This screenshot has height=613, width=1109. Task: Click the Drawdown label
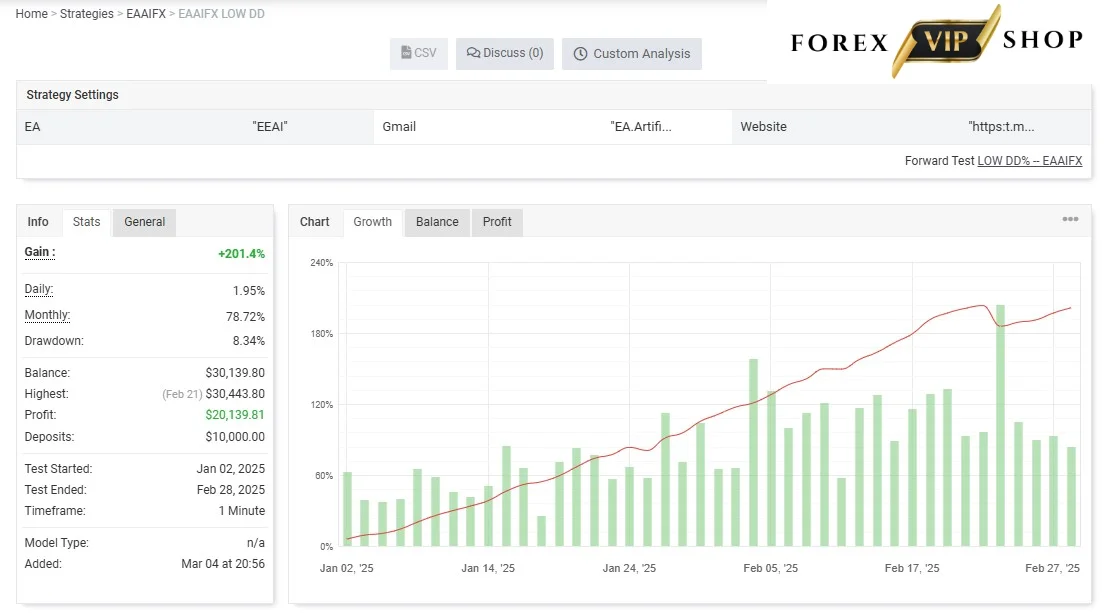coord(54,341)
